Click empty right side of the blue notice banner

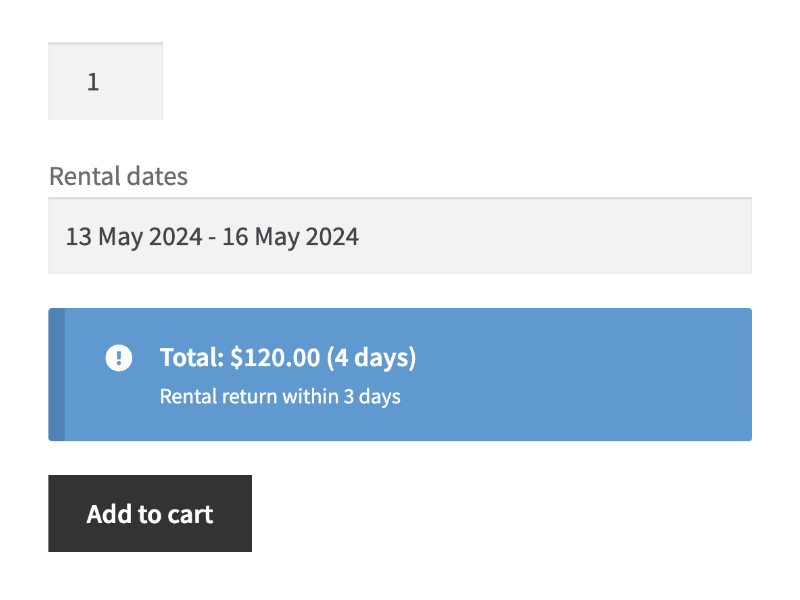click(x=620, y=374)
